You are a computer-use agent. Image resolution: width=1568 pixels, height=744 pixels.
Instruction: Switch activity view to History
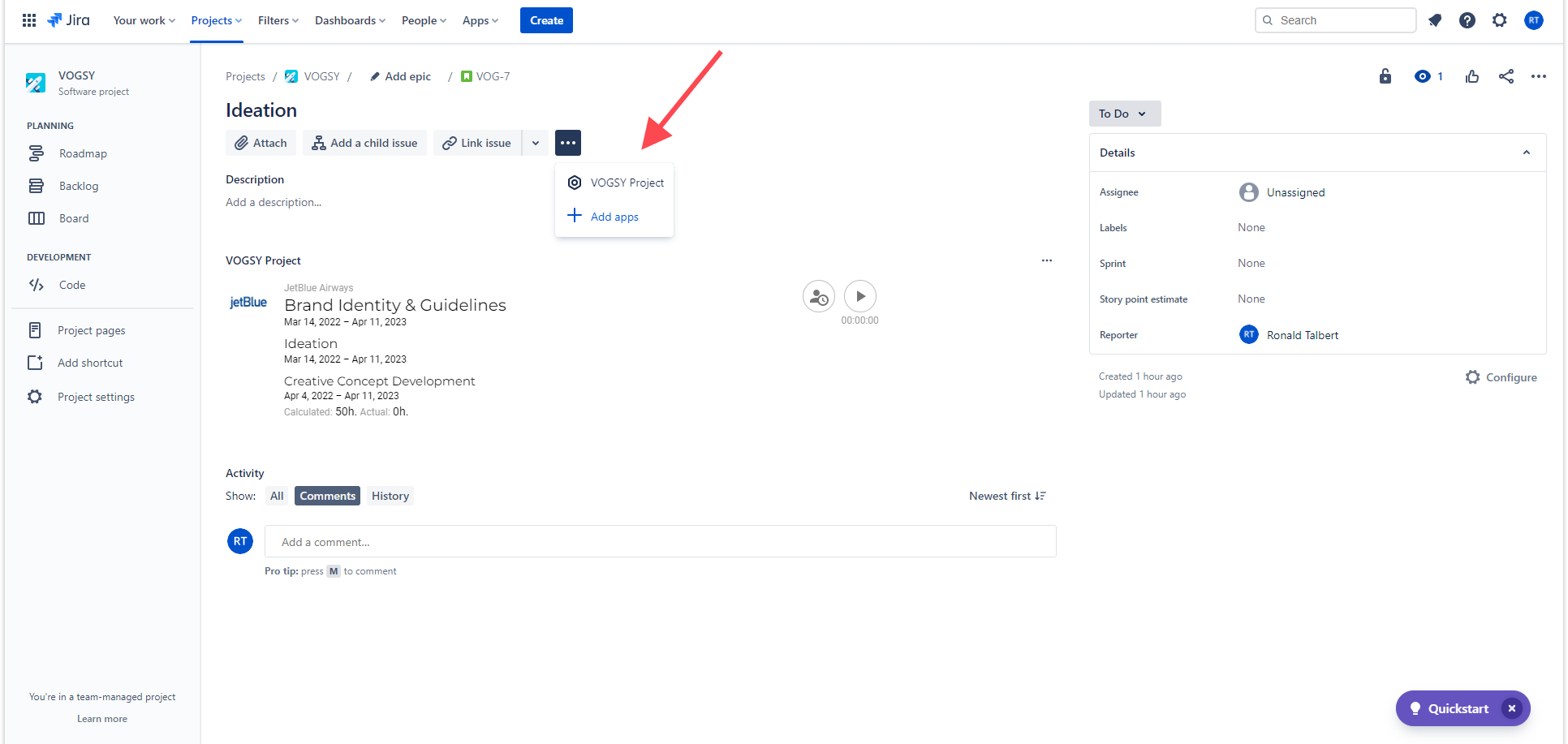point(390,496)
